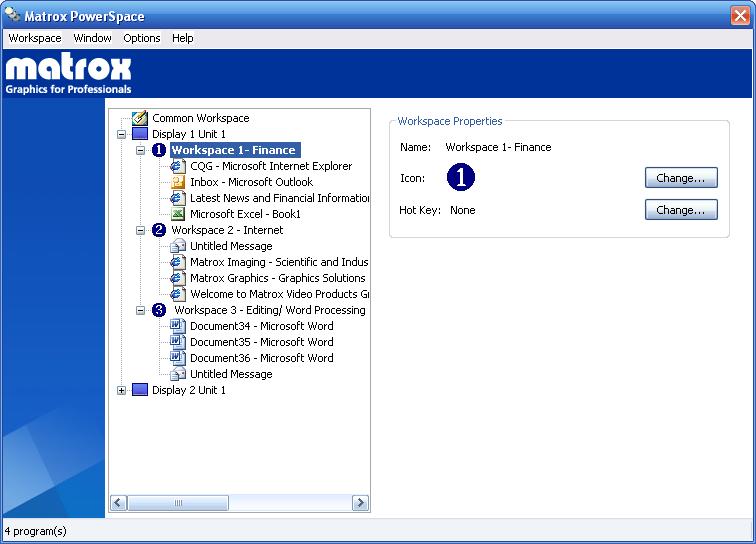Image resolution: width=756 pixels, height=544 pixels.
Task: Click the horizontal scrollbar thumb of the tree
Action: click(x=178, y=503)
